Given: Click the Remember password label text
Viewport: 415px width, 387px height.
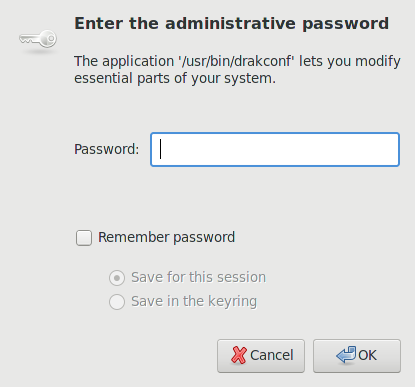Looking at the screenshot, I should pos(166,237).
